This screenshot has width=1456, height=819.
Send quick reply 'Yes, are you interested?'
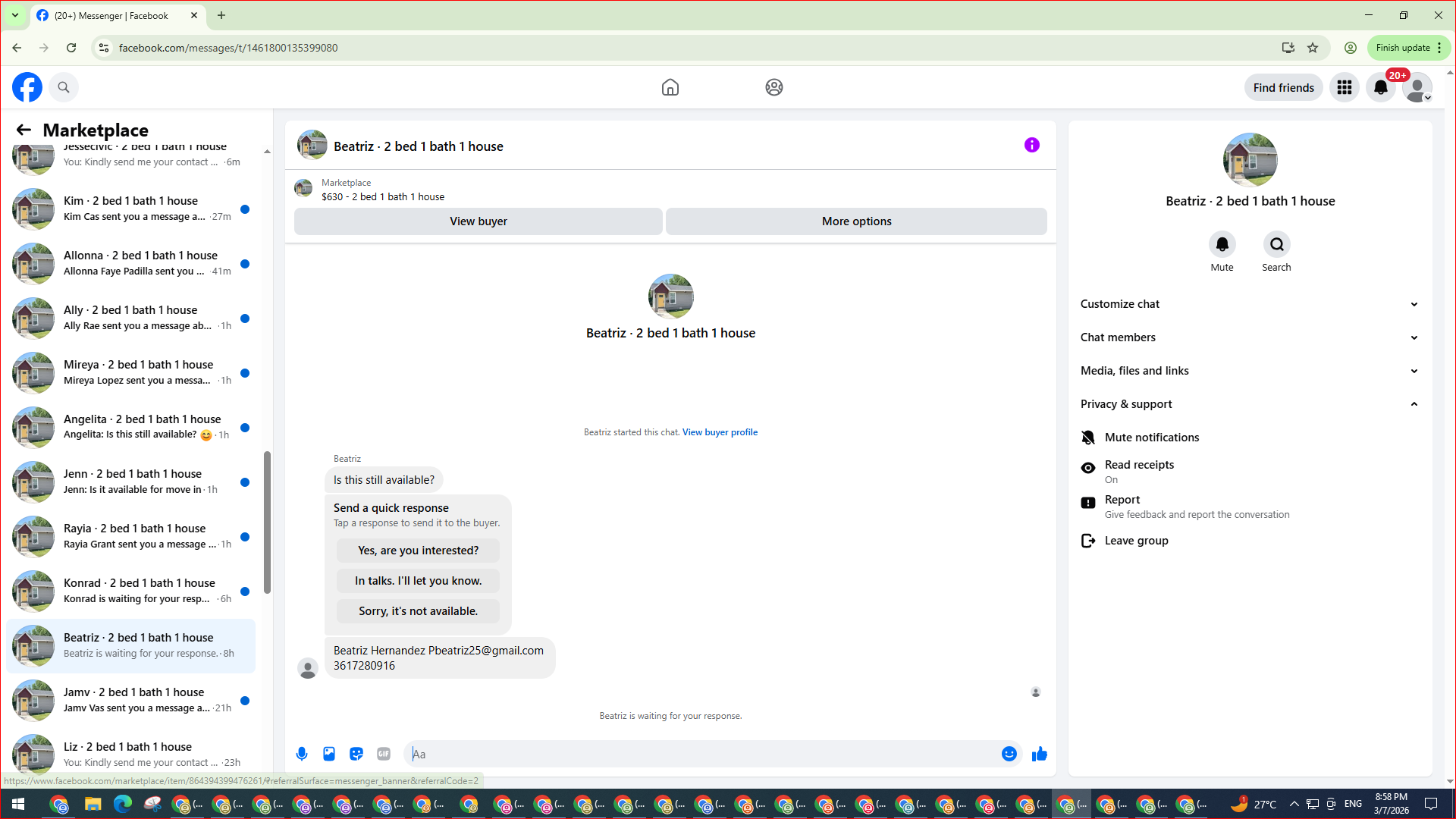click(x=418, y=551)
